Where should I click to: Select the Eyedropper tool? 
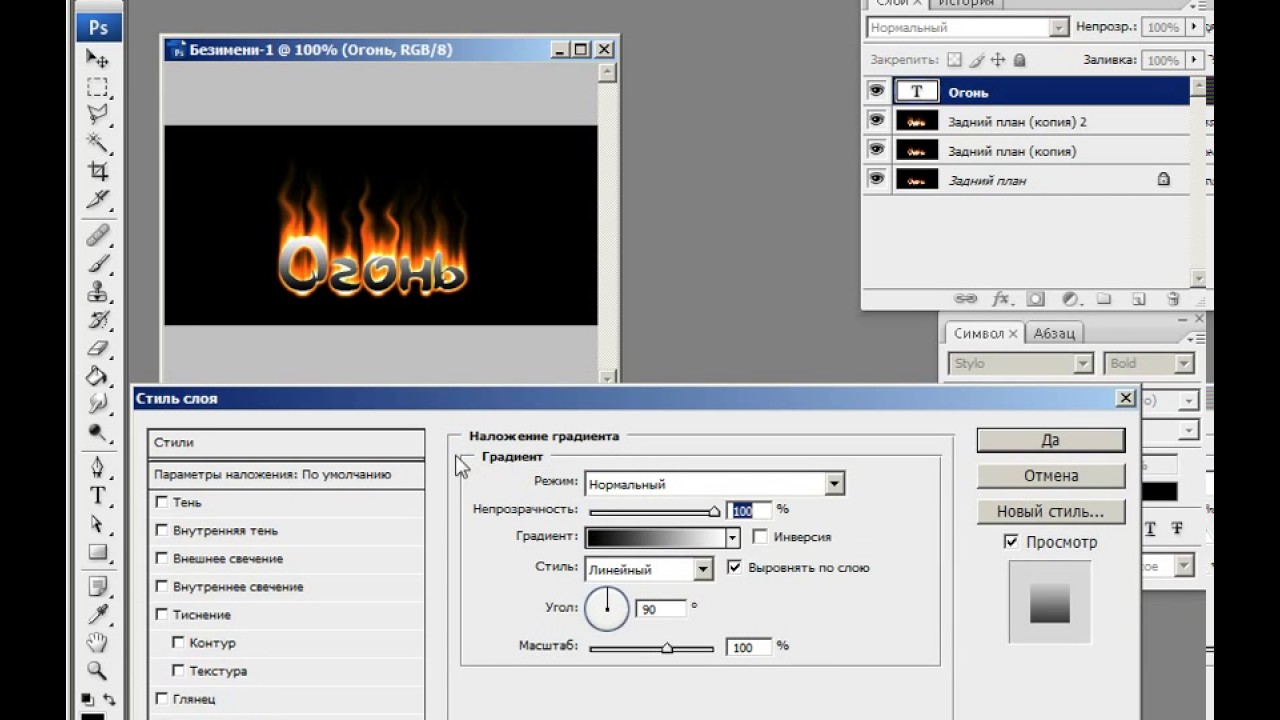click(x=97, y=615)
